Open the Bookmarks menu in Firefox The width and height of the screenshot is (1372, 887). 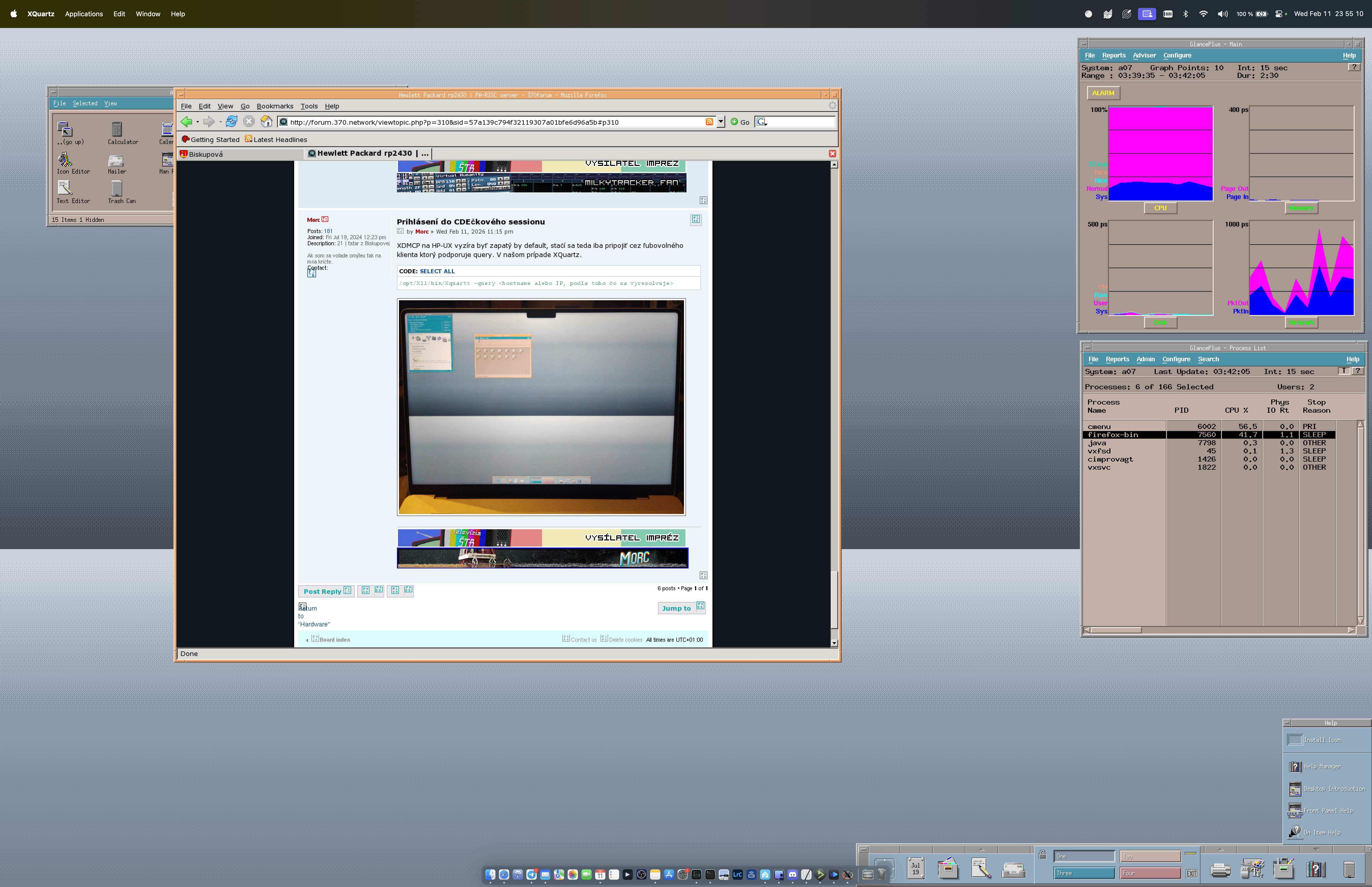[275, 106]
